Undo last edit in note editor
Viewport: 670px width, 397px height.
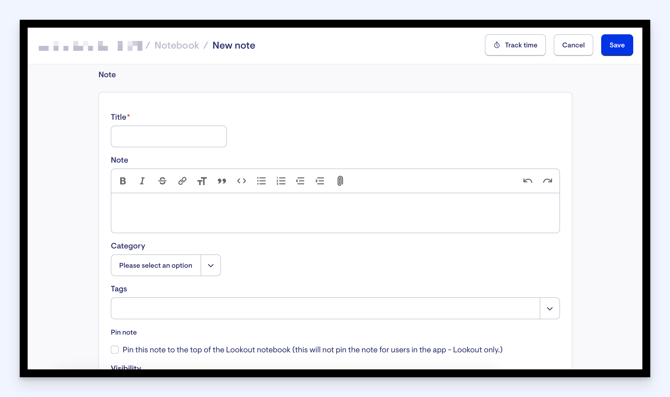(x=527, y=181)
